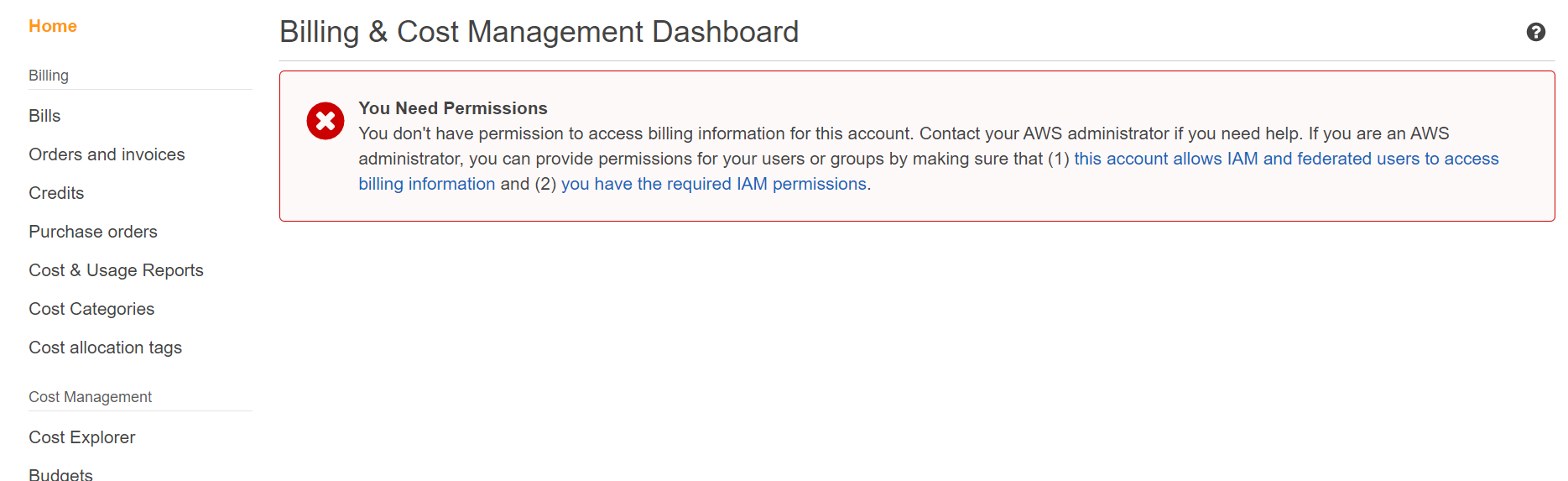Open Budgets in the sidebar
The image size is (1568, 481).
pyautogui.click(x=60, y=474)
